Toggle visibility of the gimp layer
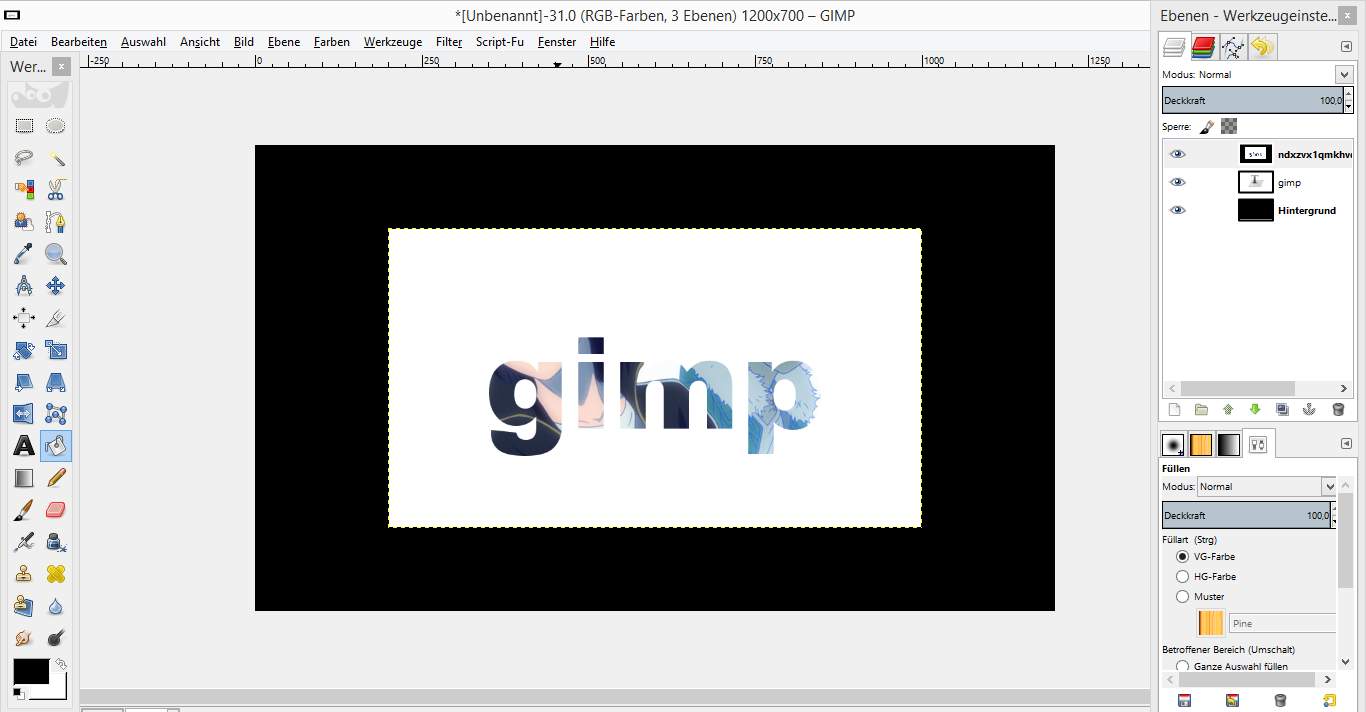Image resolution: width=1366 pixels, height=712 pixels. coord(1177,181)
